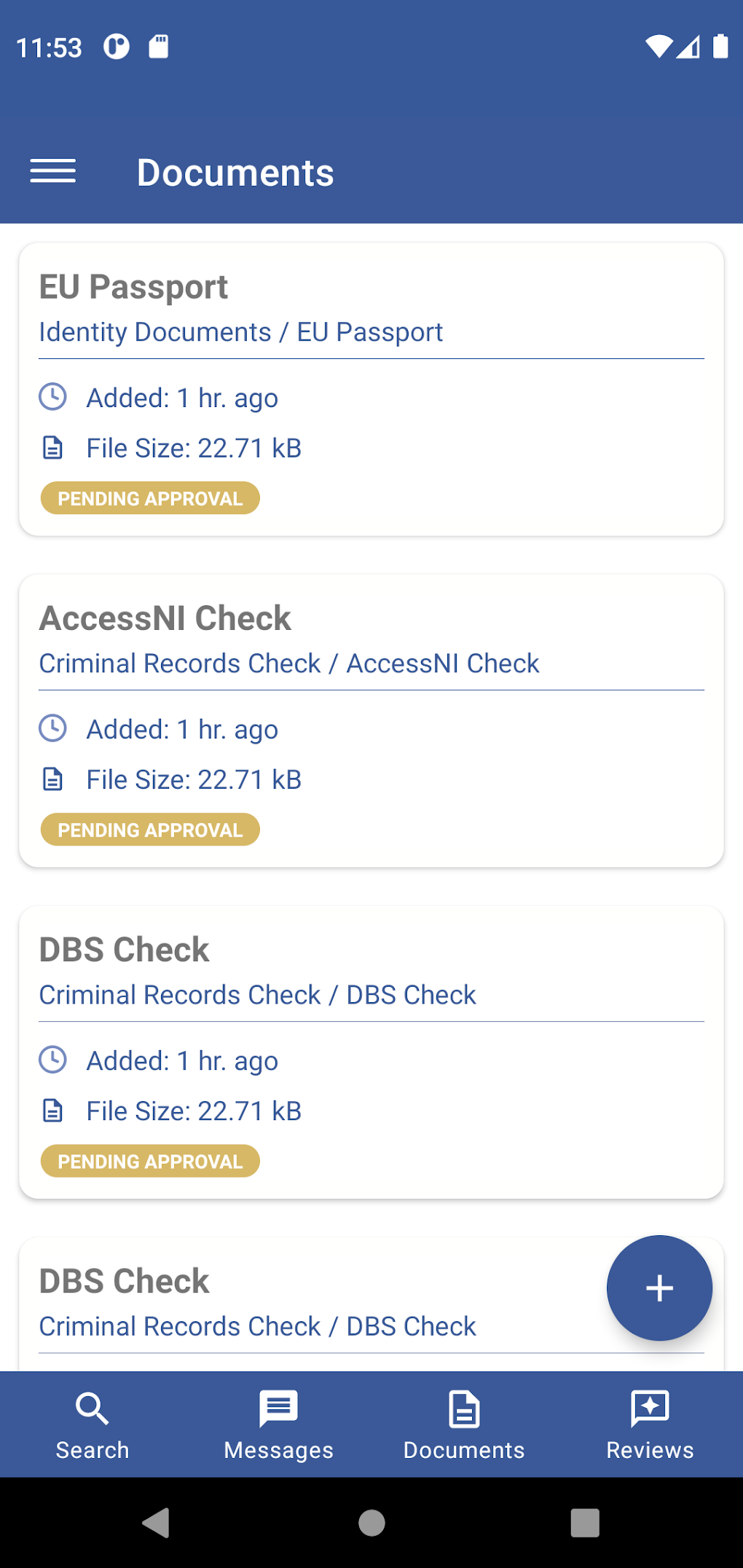
Task: Open Identity Documents / EU Passport link
Action: (x=240, y=332)
